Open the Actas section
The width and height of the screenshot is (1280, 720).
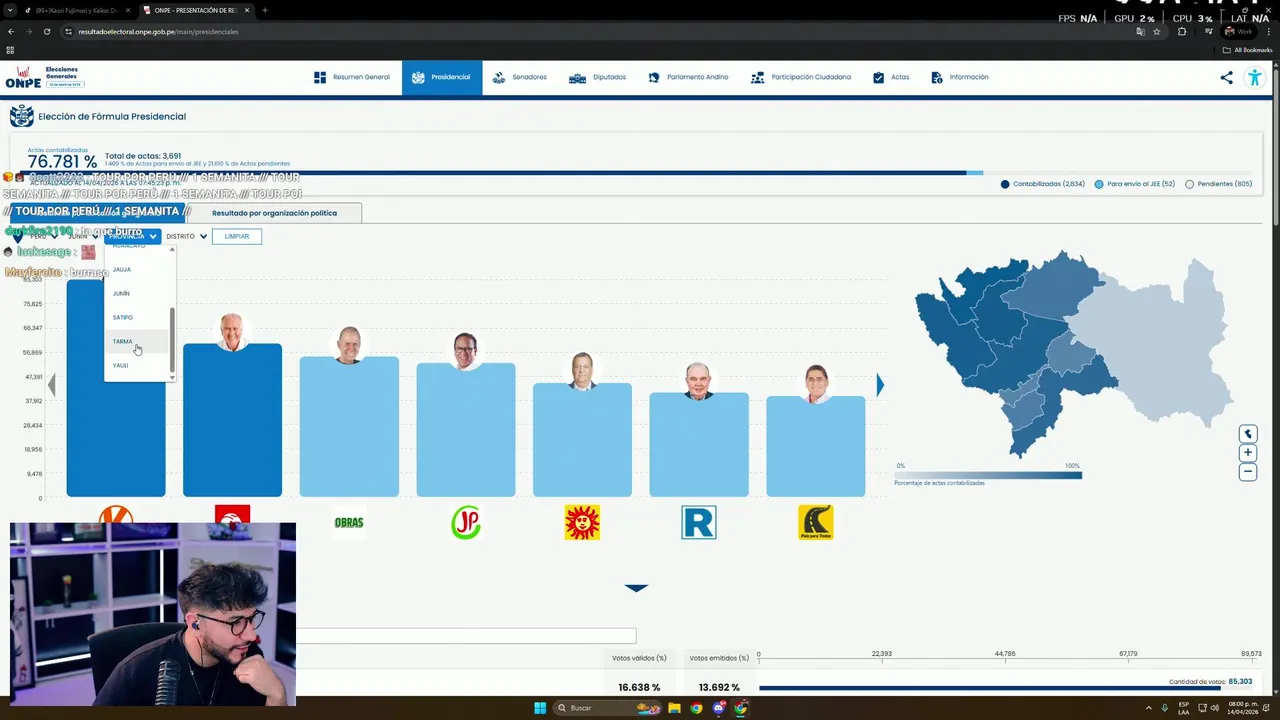click(x=891, y=77)
